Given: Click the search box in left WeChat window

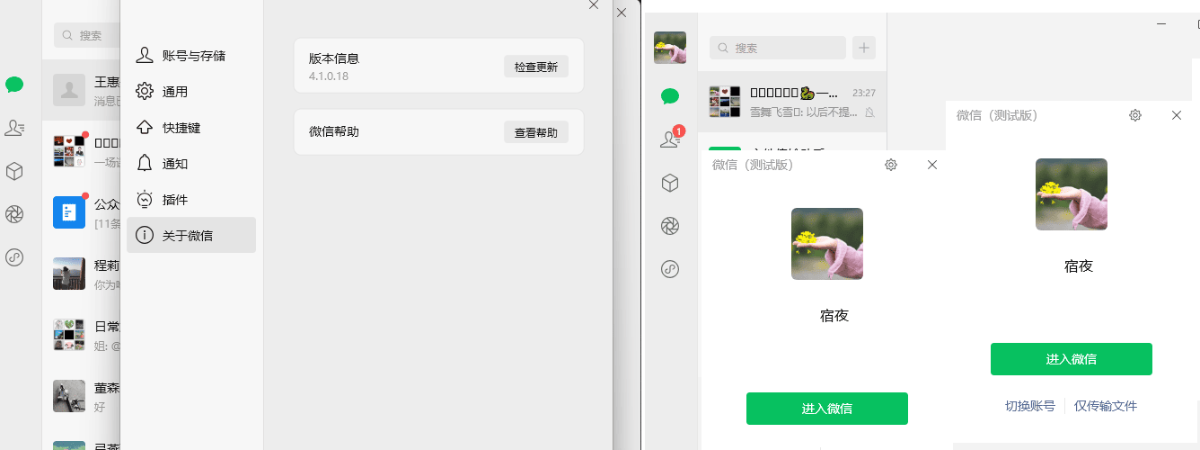Looking at the screenshot, I should point(87,35).
